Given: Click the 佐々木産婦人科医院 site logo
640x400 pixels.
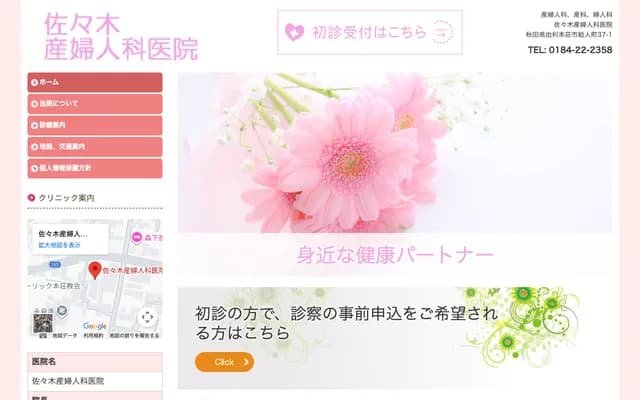Looking at the screenshot, I should click(x=121, y=37).
